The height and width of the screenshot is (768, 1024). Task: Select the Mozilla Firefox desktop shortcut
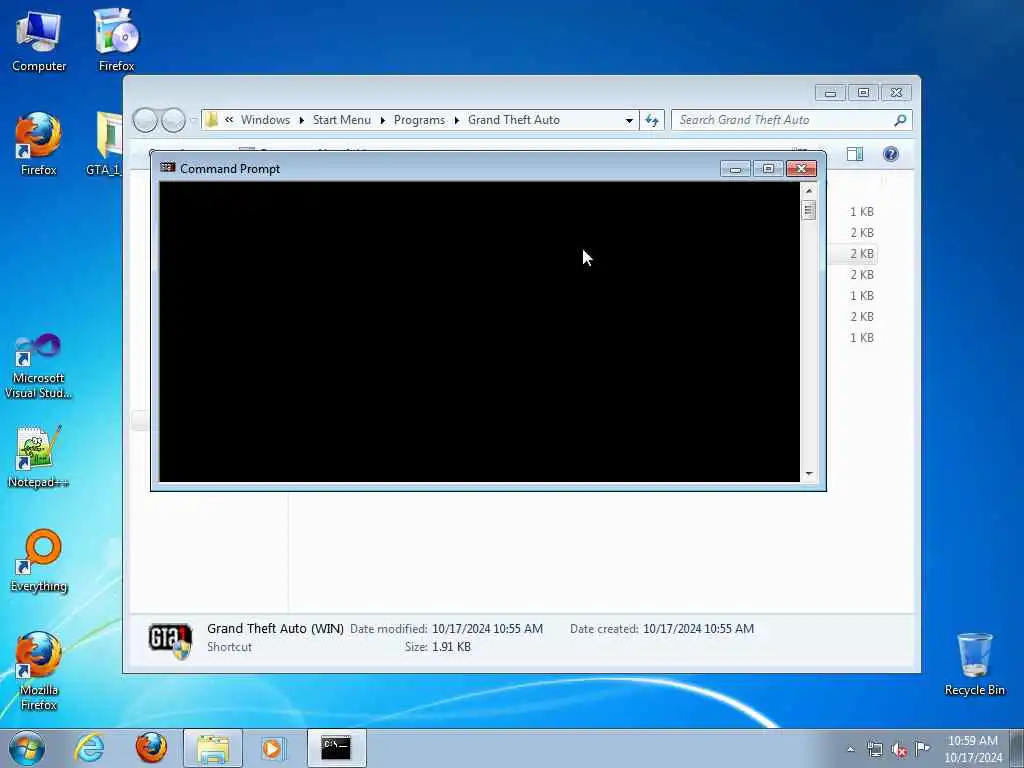(39, 671)
